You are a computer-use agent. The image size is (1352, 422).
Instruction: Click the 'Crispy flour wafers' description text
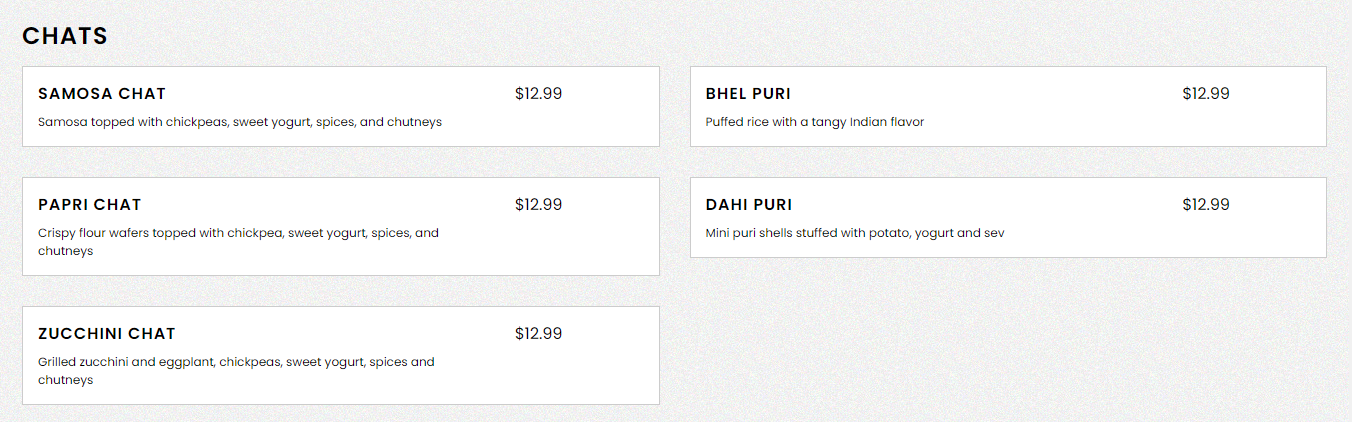pyautogui.click(x=238, y=233)
